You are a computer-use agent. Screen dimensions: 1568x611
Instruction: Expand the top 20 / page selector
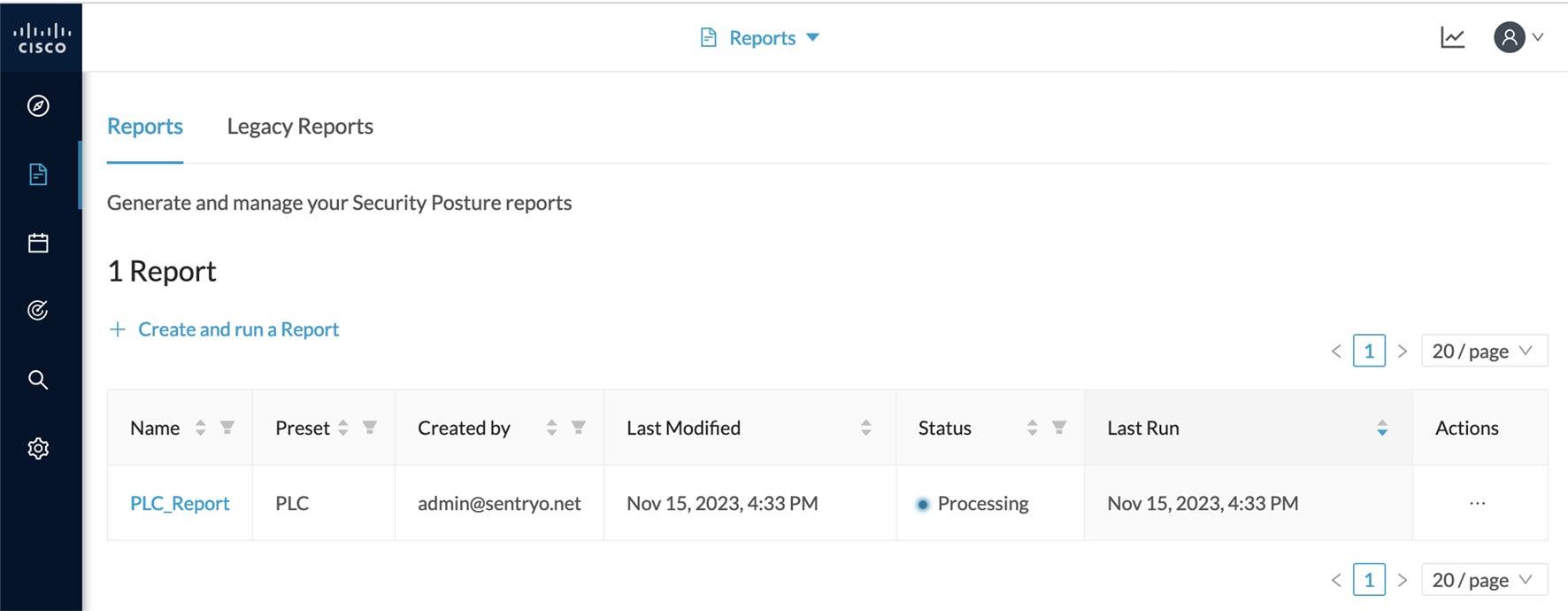pos(1483,351)
